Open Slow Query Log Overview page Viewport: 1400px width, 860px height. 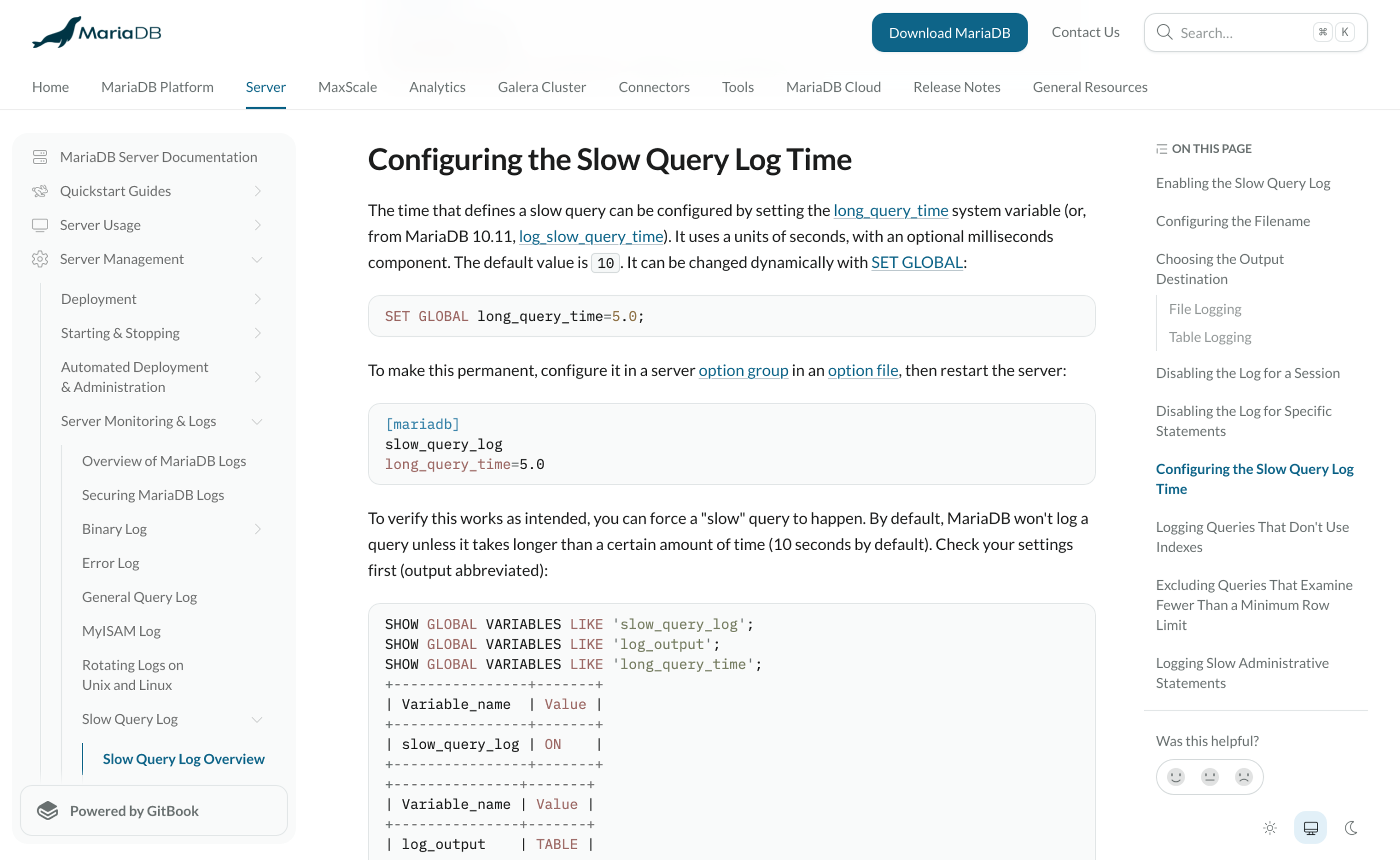183,759
